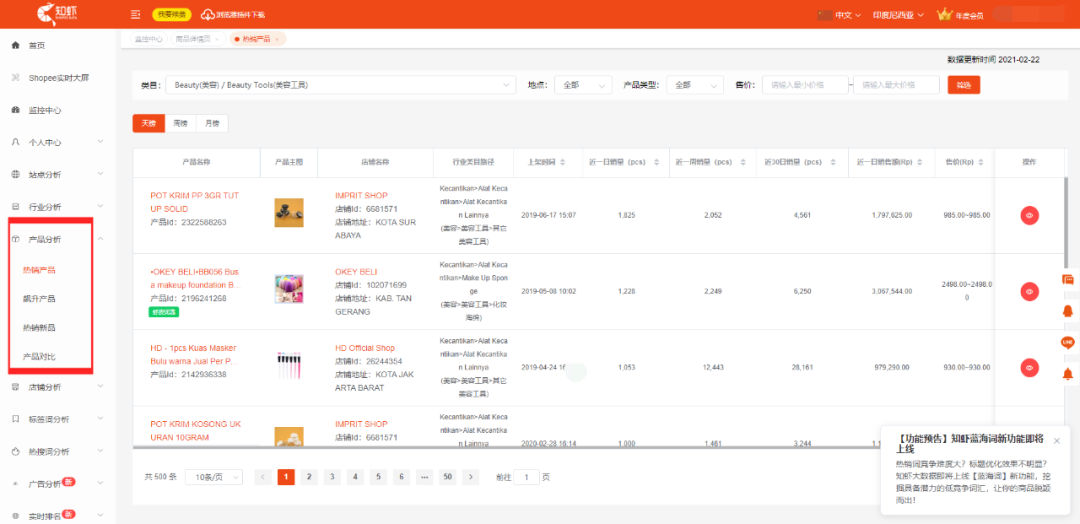Expand the 站点分析 sidebar menu
Viewport: 1080px width, 524px height.
point(101,174)
